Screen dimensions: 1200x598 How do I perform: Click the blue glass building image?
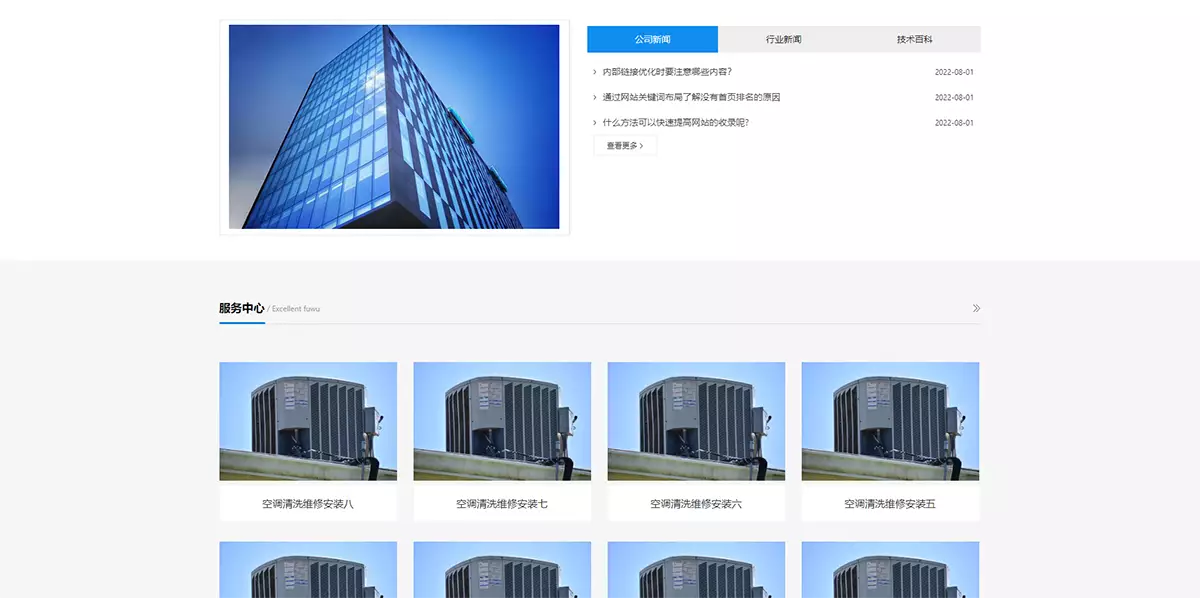pyautogui.click(x=394, y=127)
